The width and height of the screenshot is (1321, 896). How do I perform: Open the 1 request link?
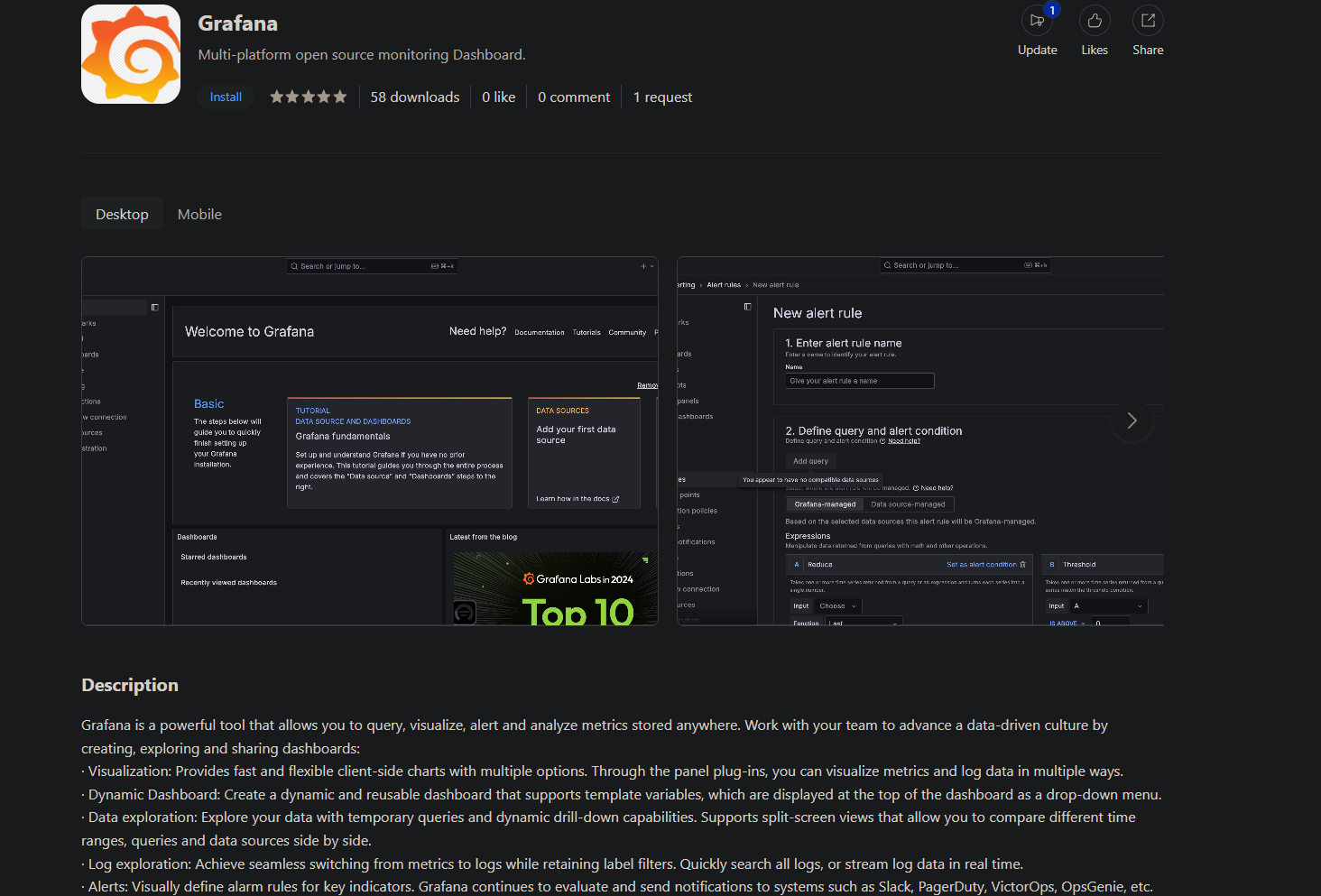coord(662,97)
